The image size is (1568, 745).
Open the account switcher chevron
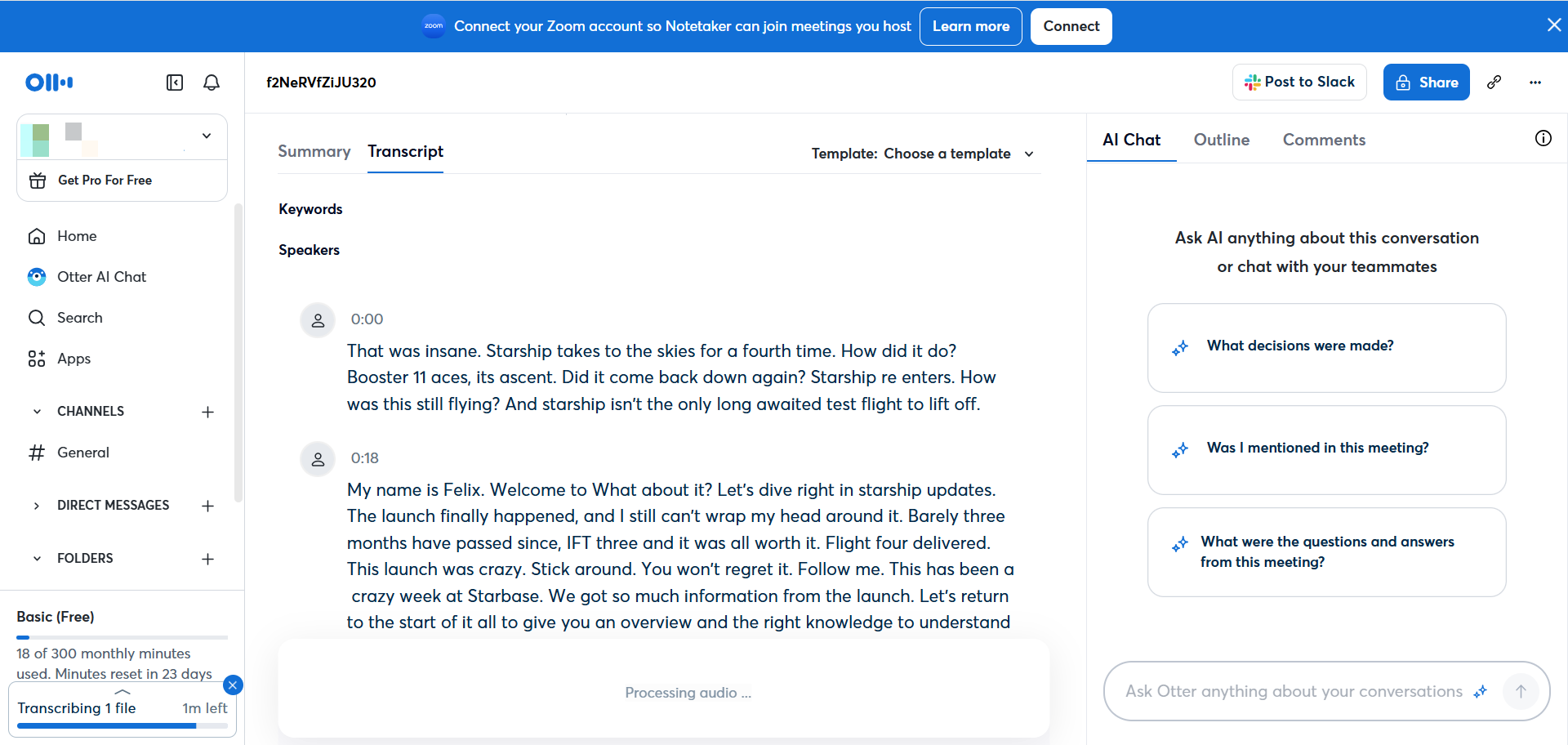pyautogui.click(x=206, y=136)
